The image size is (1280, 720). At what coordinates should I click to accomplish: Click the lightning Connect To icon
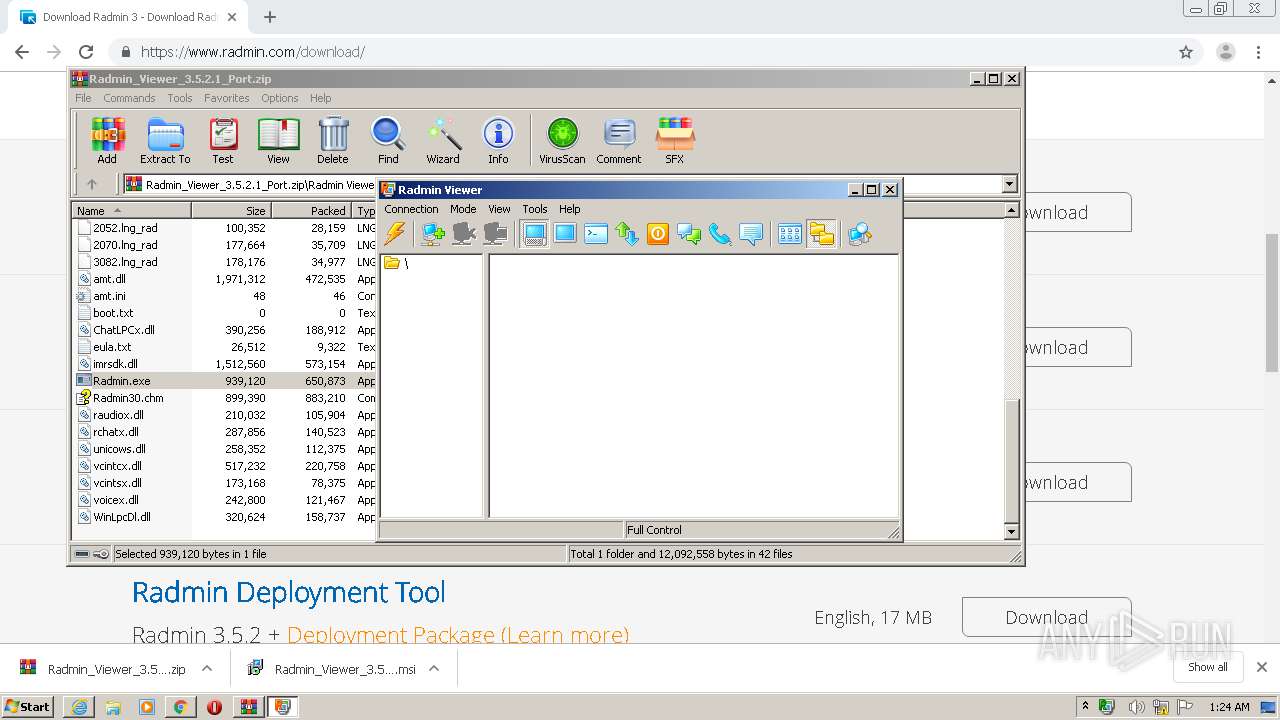(395, 234)
